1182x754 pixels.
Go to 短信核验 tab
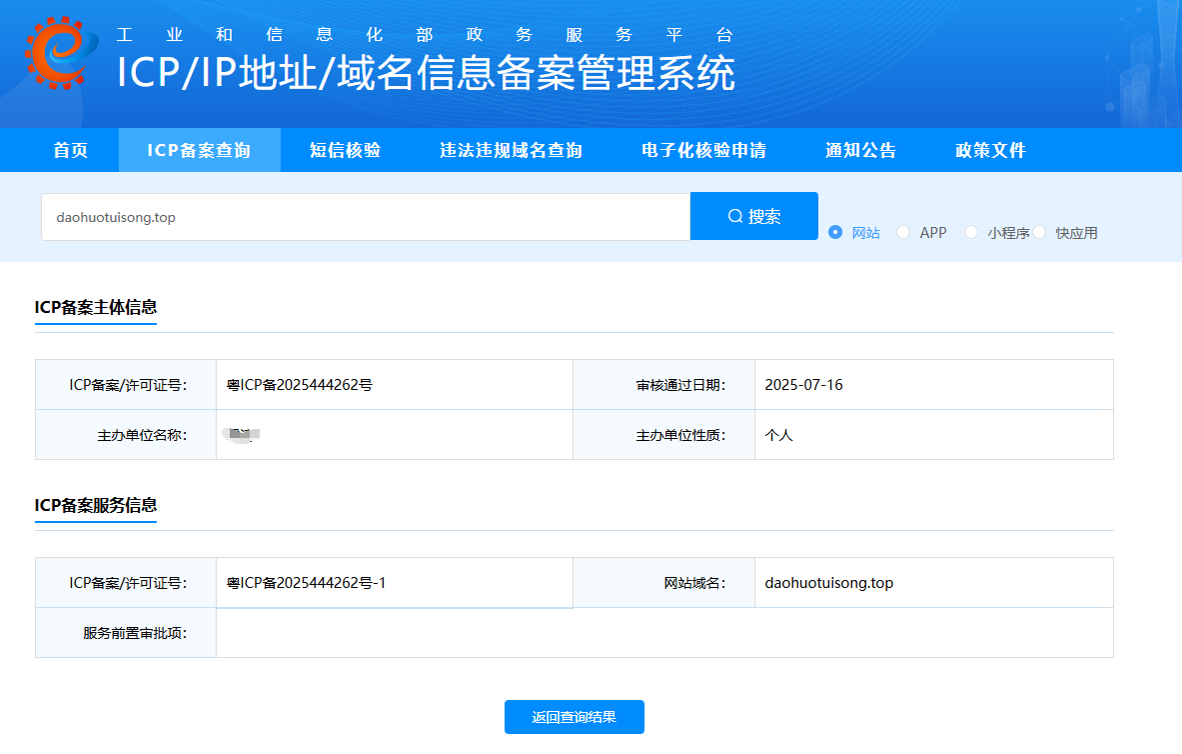click(345, 150)
